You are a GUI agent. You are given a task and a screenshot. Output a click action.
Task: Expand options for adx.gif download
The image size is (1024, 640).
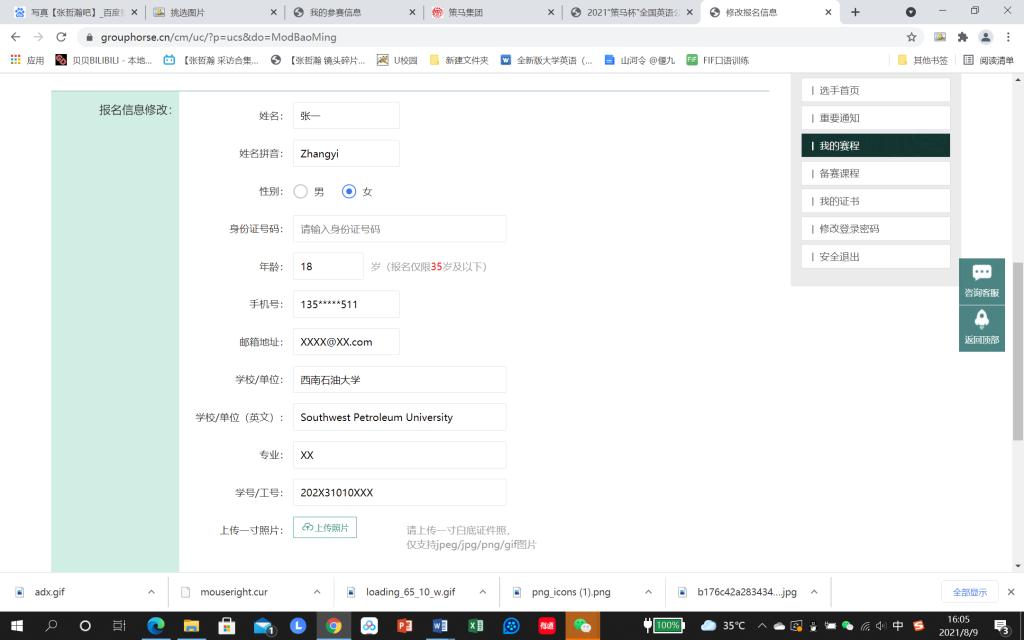(151, 592)
